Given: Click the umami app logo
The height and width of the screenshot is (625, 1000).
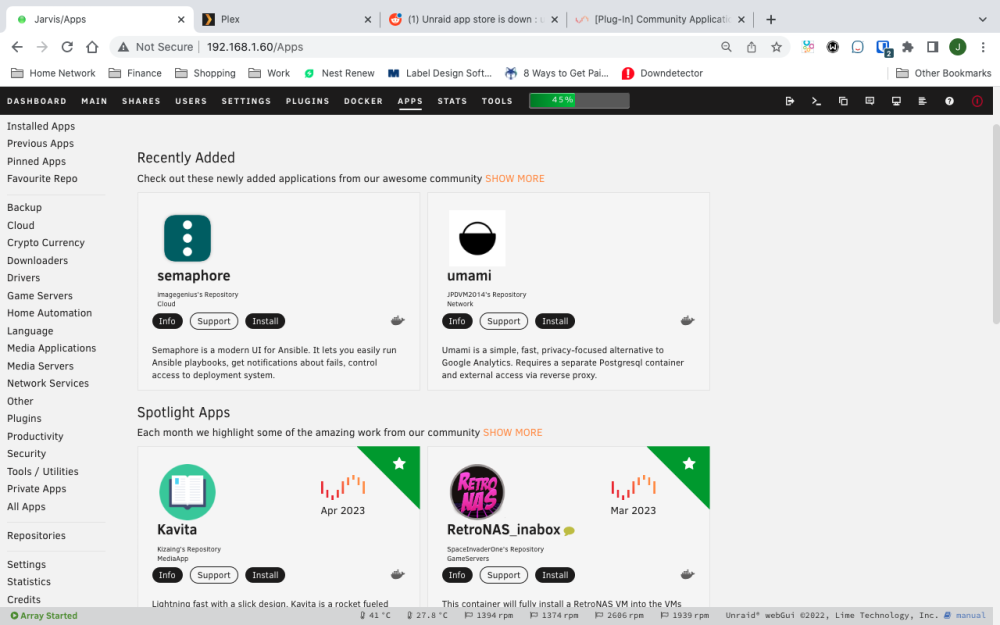Looking at the screenshot, I should (477, 238).
